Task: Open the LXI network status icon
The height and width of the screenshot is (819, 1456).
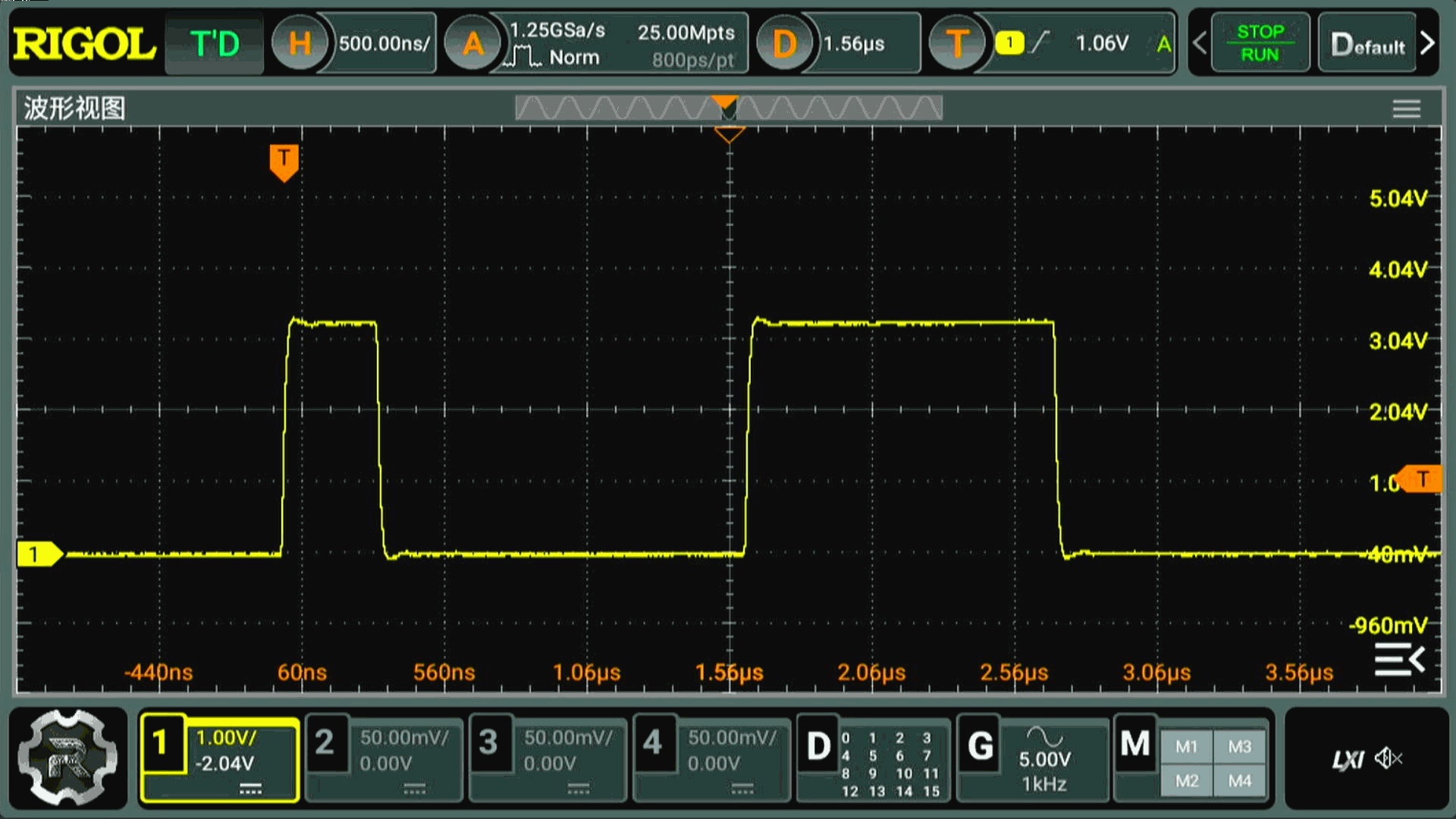Action: [x=1348, y=759]
